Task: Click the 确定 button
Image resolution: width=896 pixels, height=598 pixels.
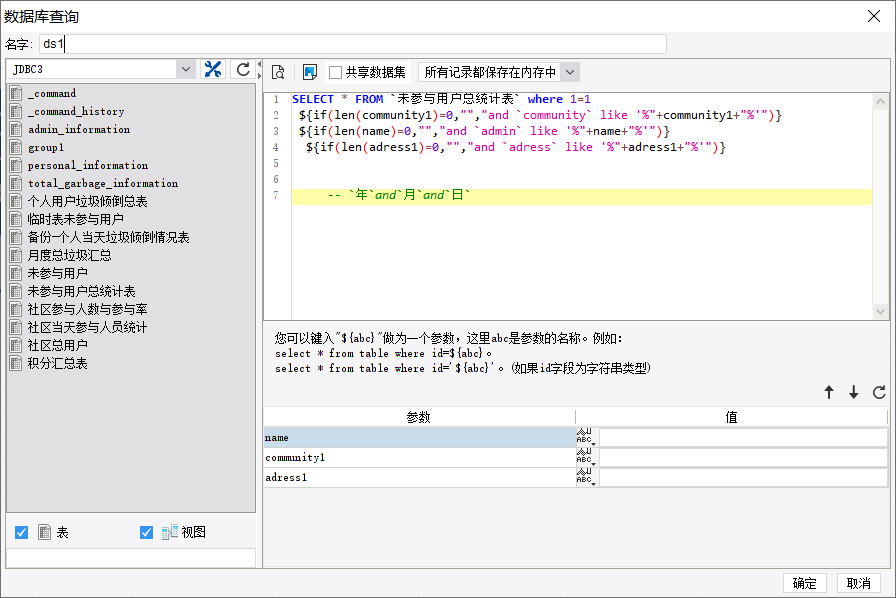Action: (804, 583)
